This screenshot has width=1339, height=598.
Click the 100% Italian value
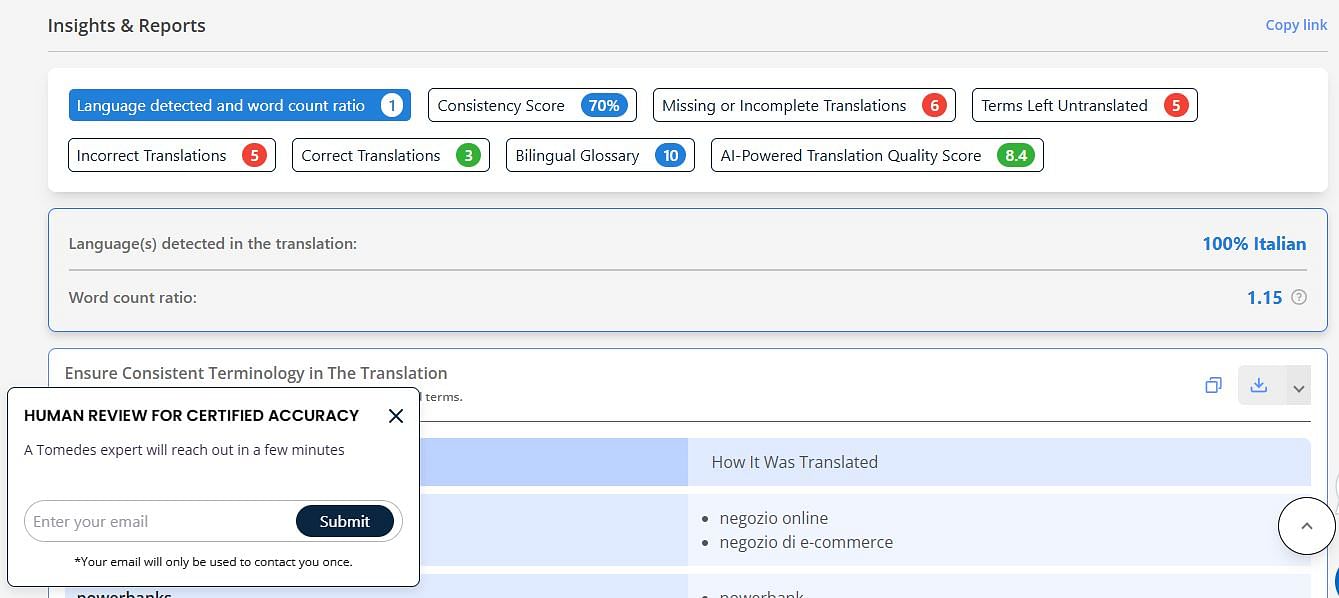coord(1254,243)
